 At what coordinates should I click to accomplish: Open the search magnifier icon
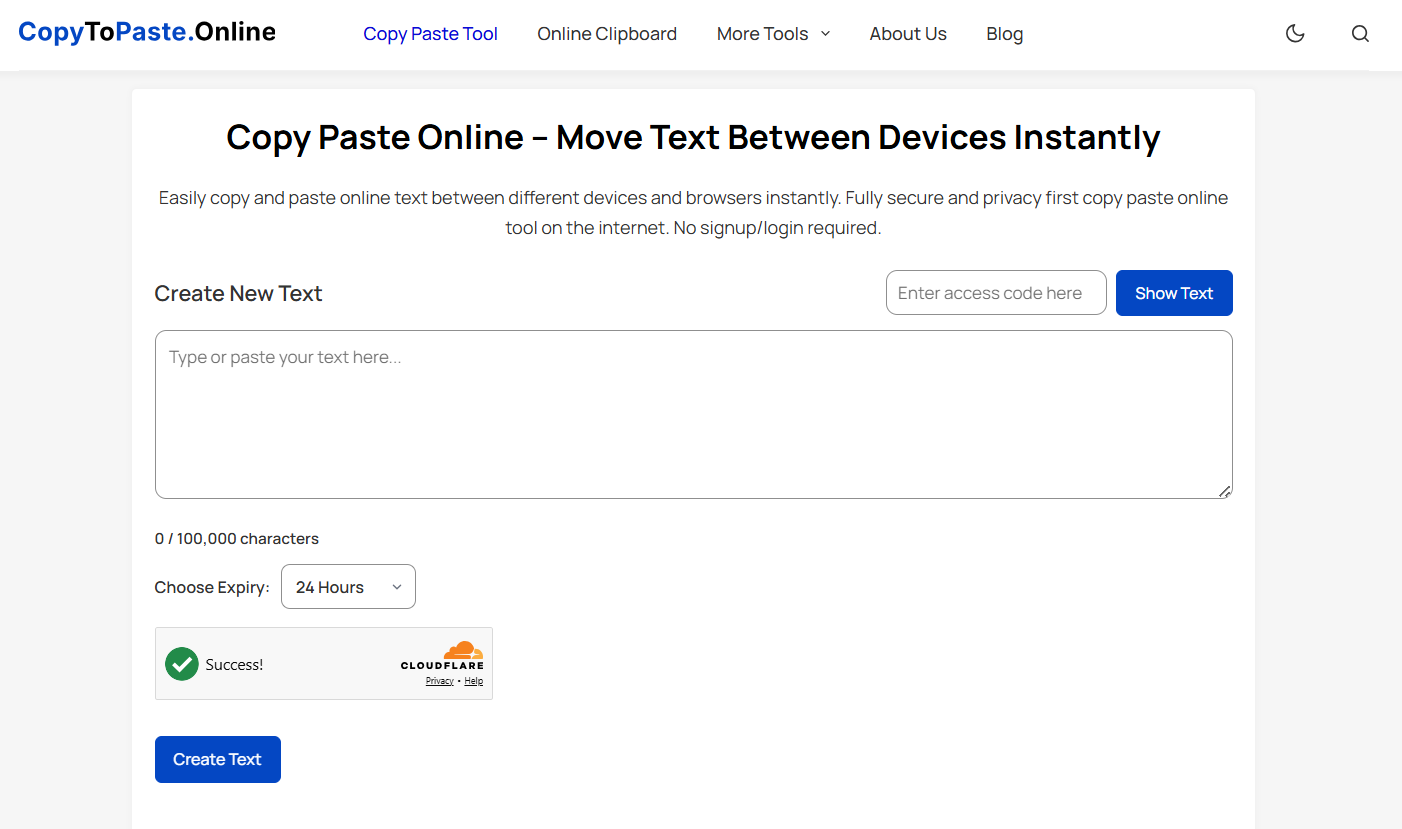coord(1360,34)
